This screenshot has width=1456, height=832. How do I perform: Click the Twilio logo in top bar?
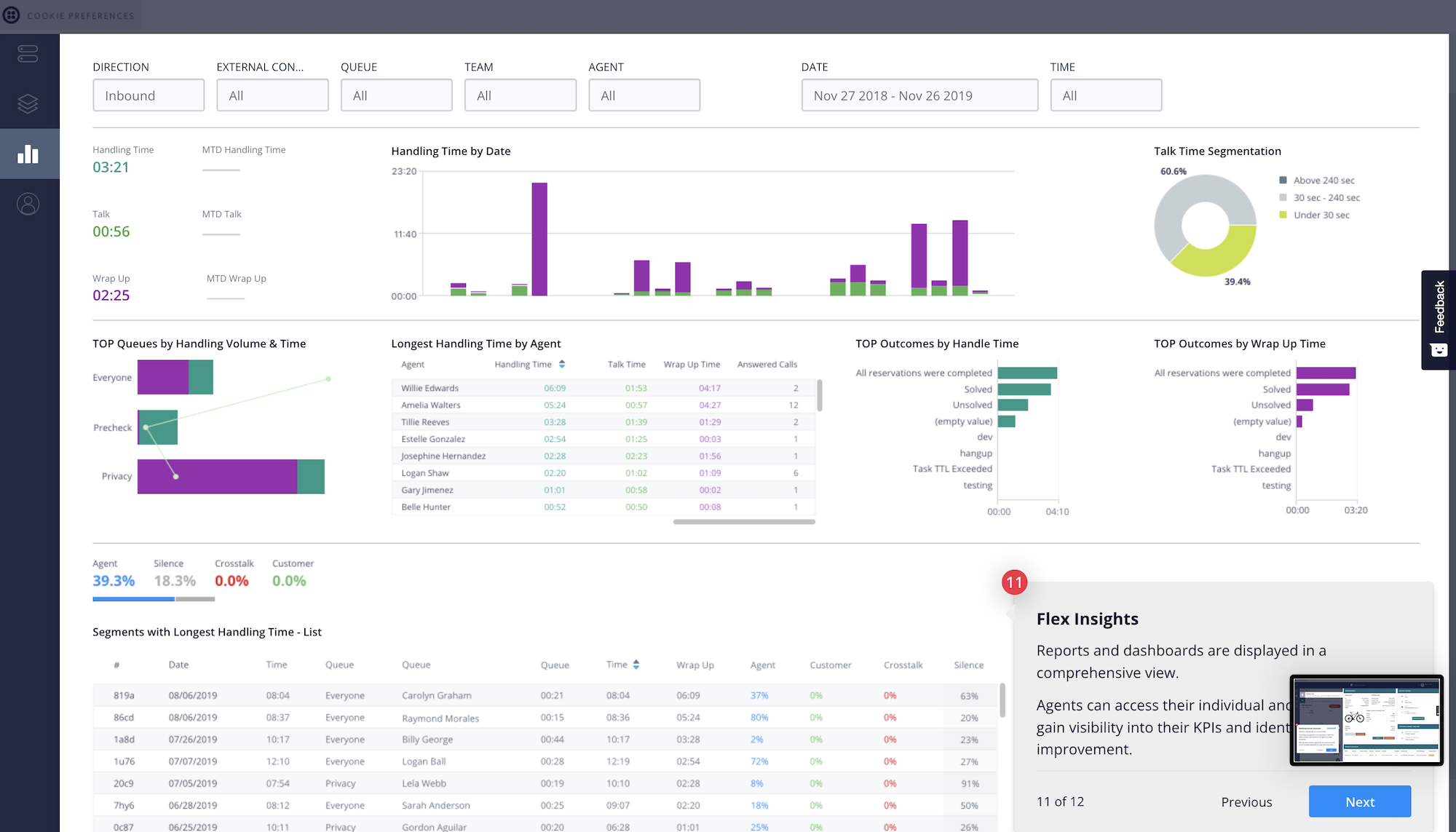pos(12,15)
